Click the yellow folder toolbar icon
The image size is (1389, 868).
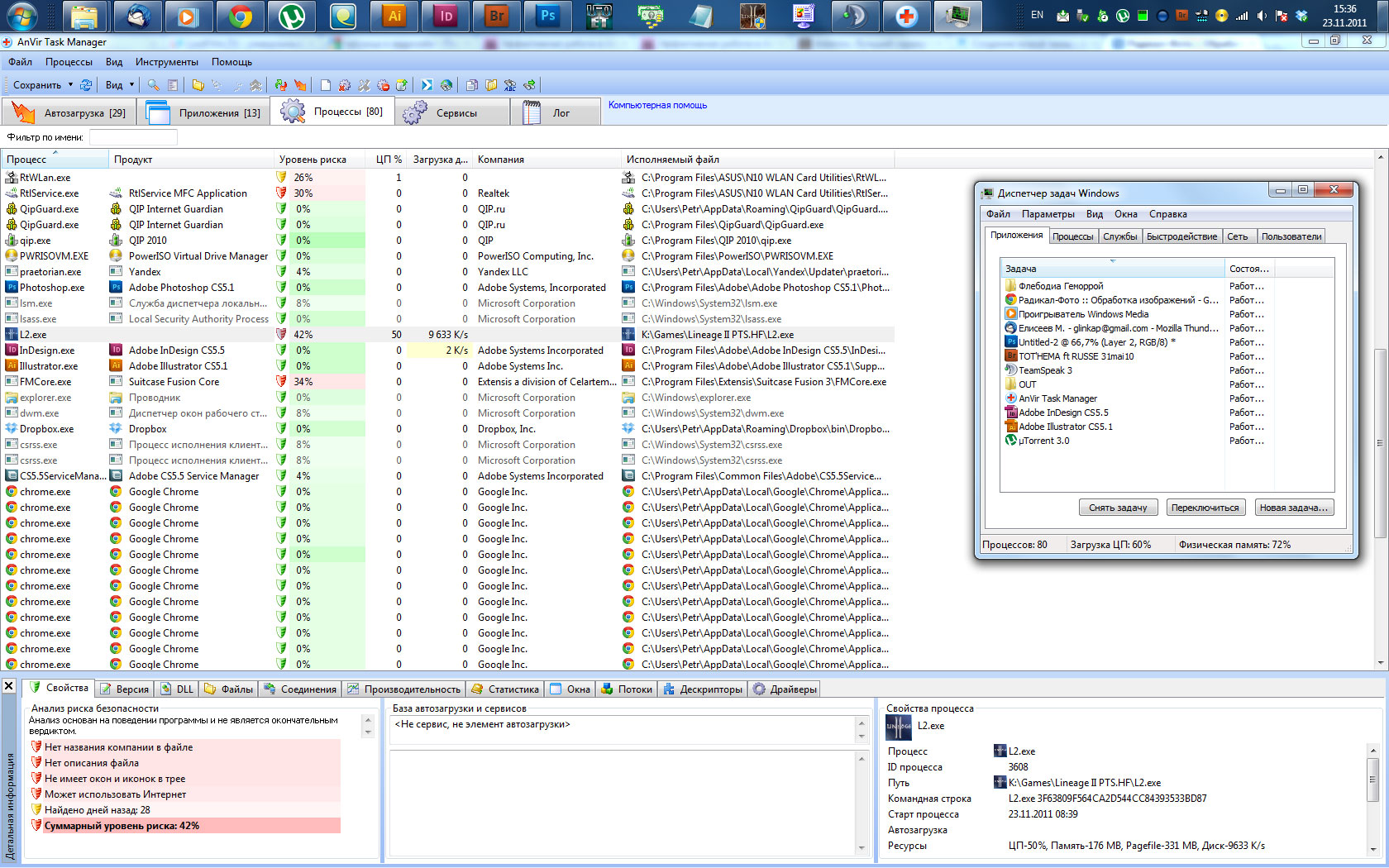pyautogui.click(x=198, y=85)
